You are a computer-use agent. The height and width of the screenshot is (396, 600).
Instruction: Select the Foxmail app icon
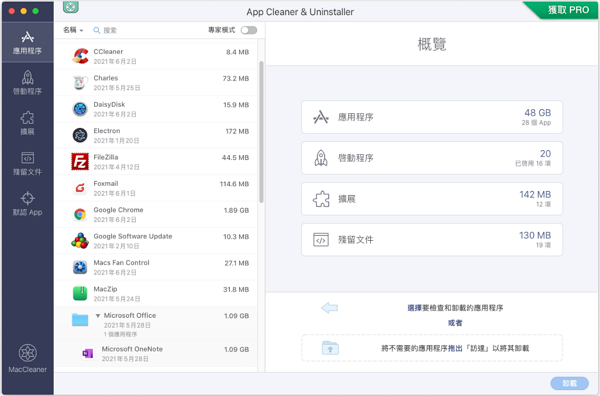click(80, 188)
